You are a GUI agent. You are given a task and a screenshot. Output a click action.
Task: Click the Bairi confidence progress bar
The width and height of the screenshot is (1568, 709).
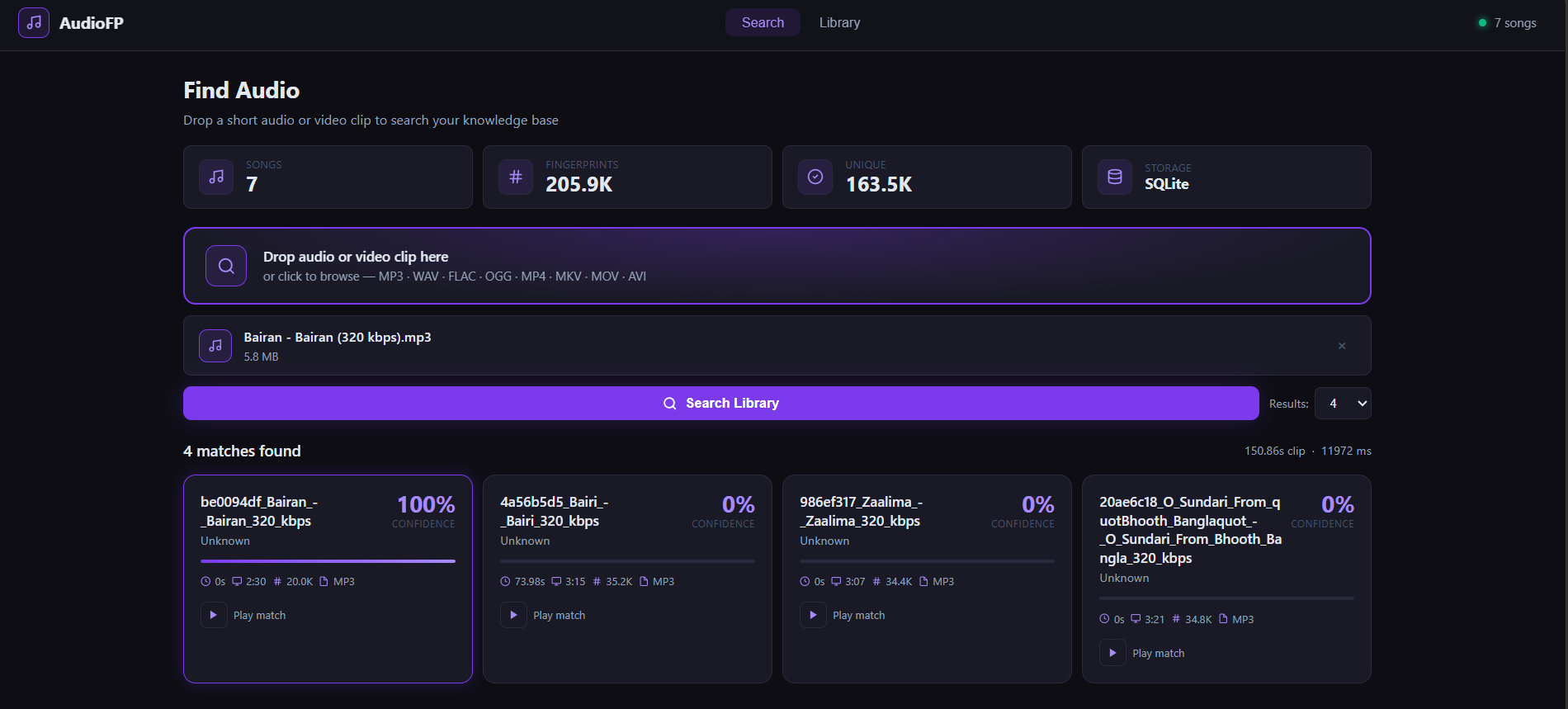[627, 561]
